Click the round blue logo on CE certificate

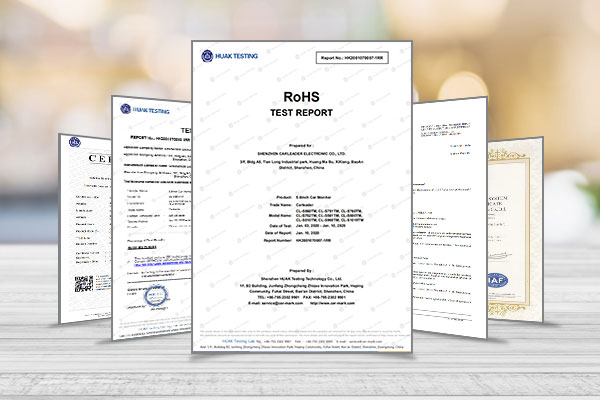(x=75, y=142)
